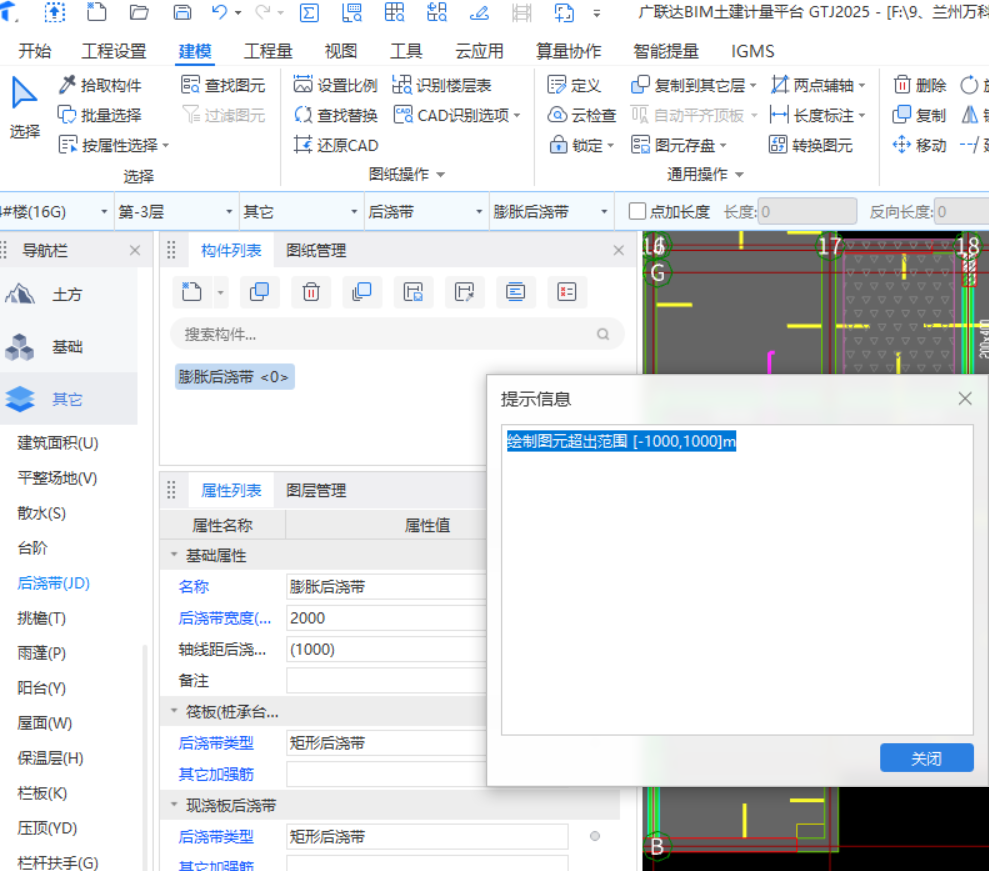Click the trash delete icon in 构件列表 toolbar

(311, 292)
